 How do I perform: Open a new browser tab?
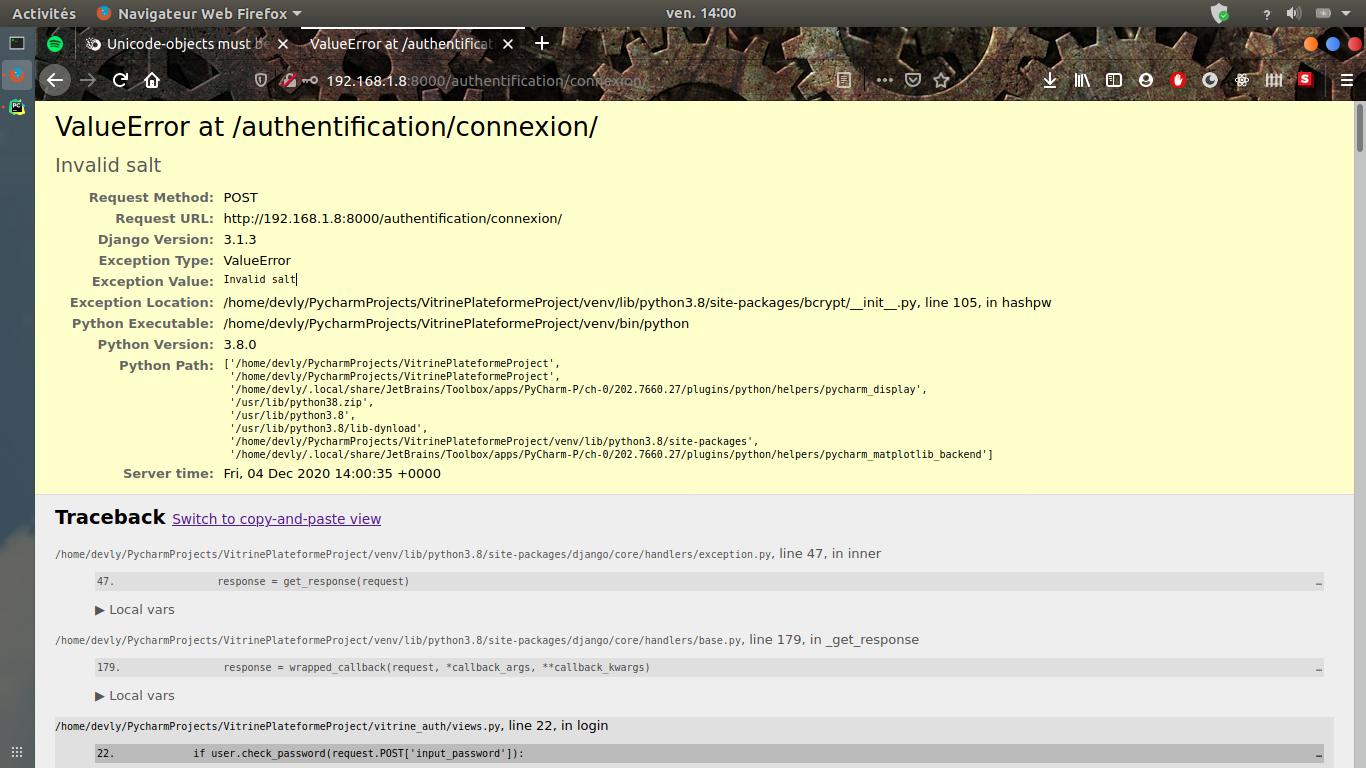pos(542,43)
